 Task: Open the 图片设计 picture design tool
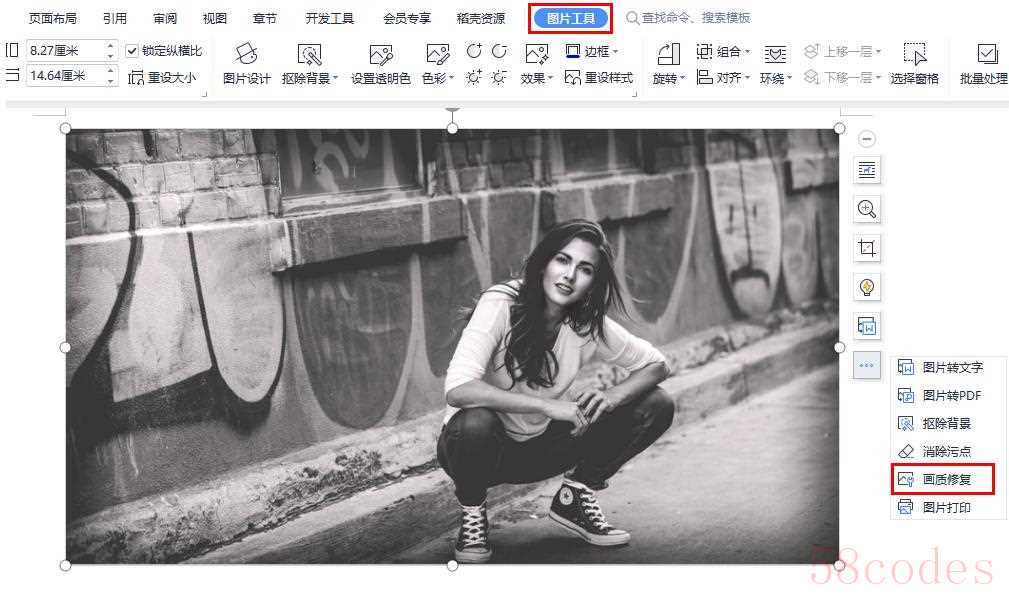pyautogui.click(x=246, y=63)
